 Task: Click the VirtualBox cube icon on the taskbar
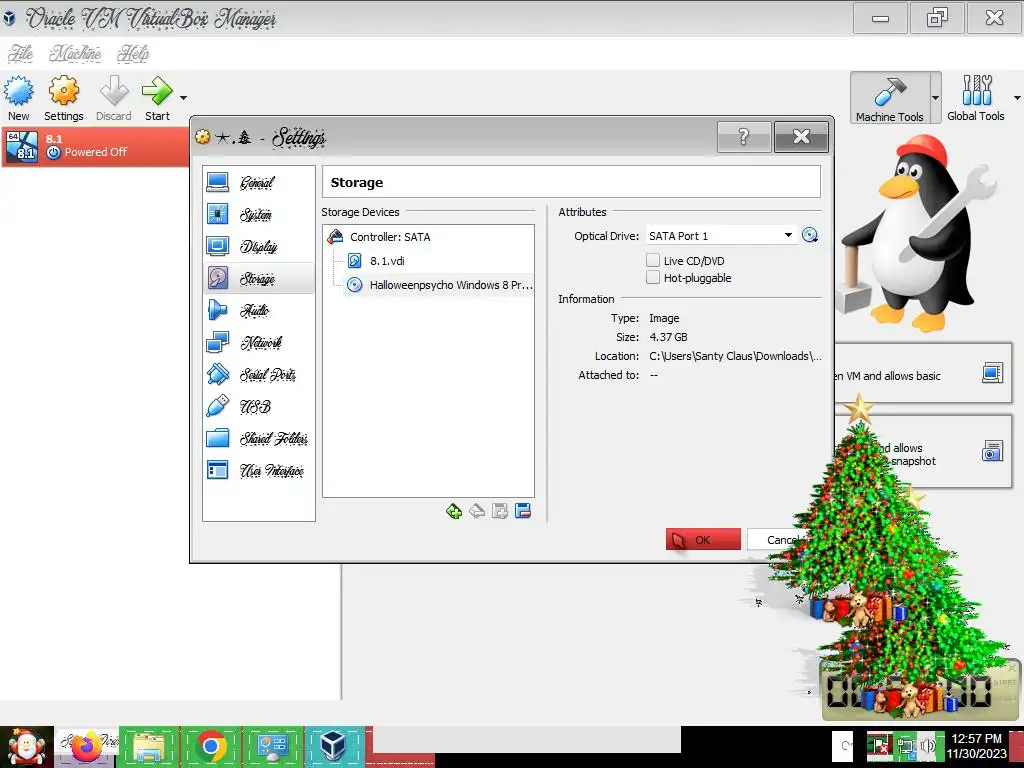click(x=334, y=746)
